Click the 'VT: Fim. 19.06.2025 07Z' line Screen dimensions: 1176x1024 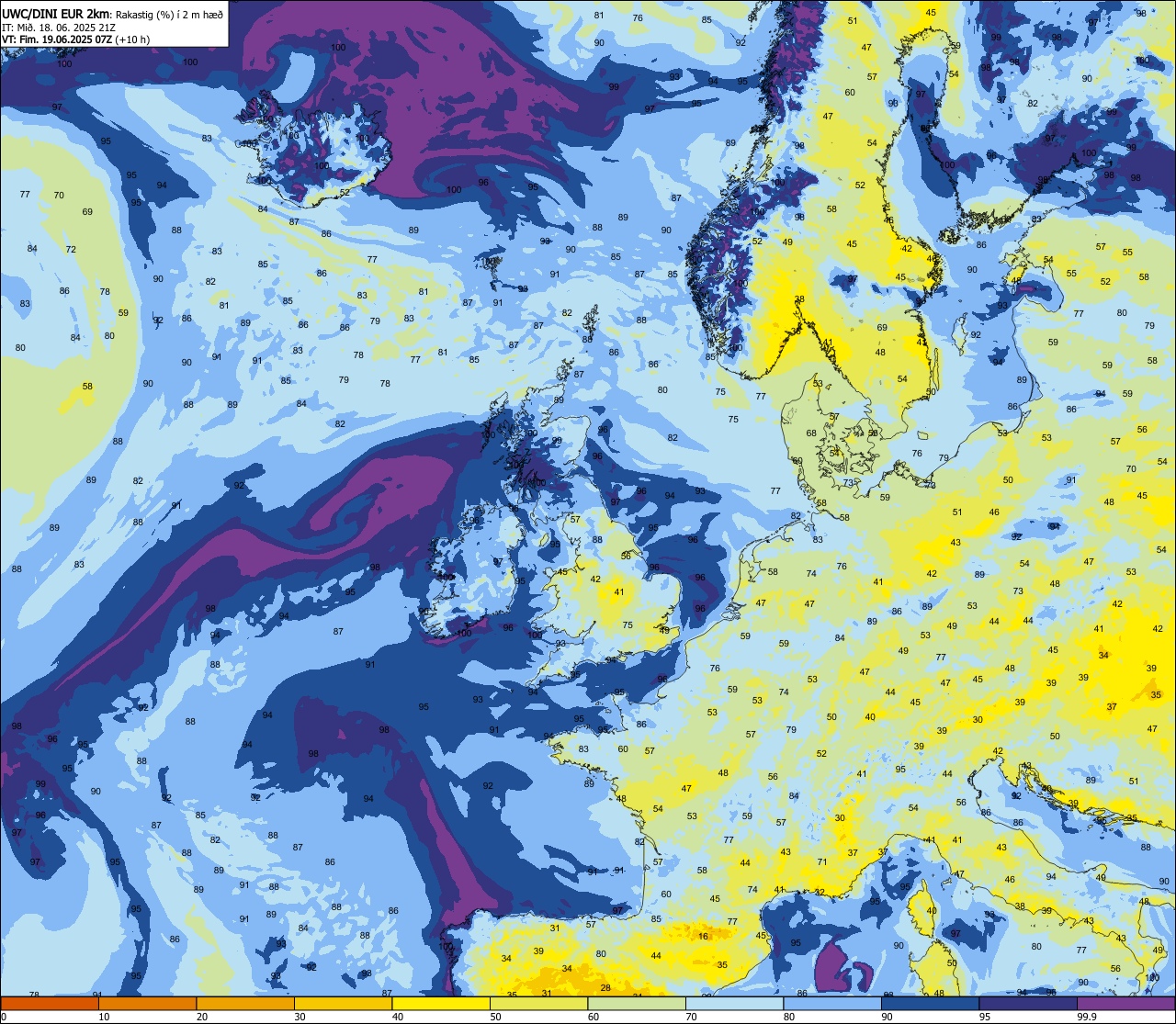point(58,39)
